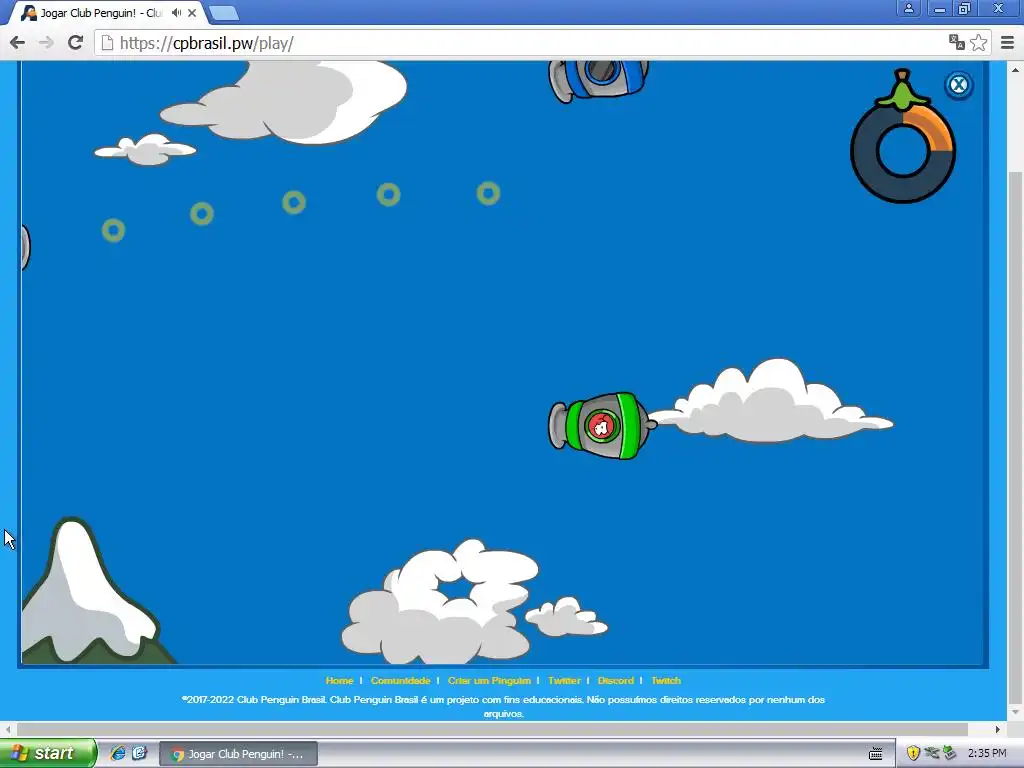The image size is (1024, 768).
Task: Bookmark this page with the star icon
Action: [x=978, y=43]
